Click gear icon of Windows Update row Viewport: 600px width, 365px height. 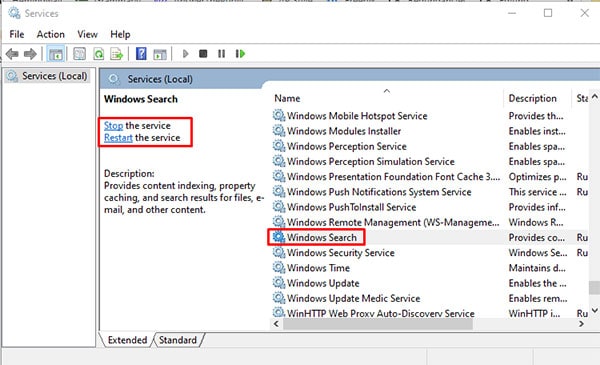(279, 283)
